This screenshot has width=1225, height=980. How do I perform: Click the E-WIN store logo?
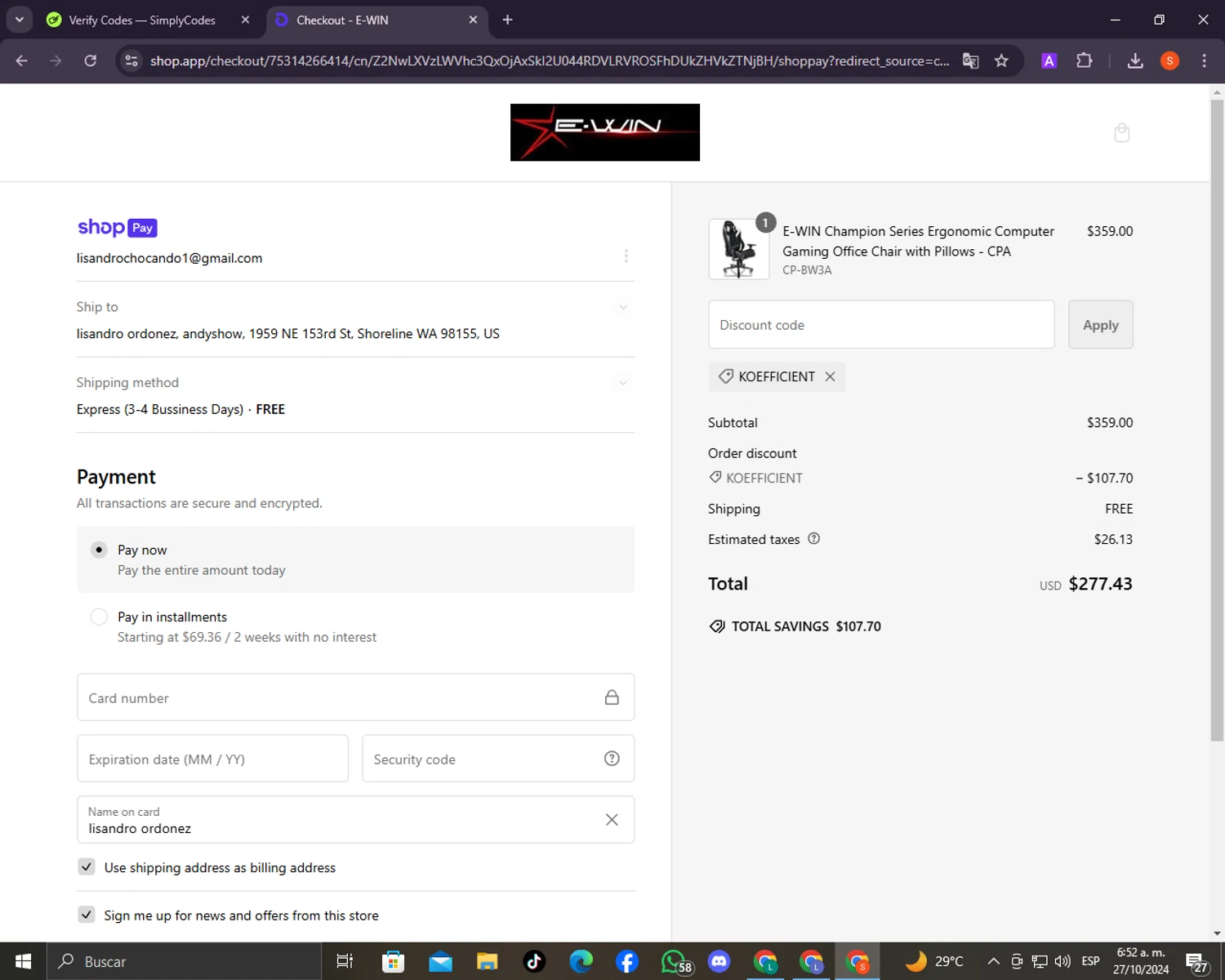[x=605, y=132]
